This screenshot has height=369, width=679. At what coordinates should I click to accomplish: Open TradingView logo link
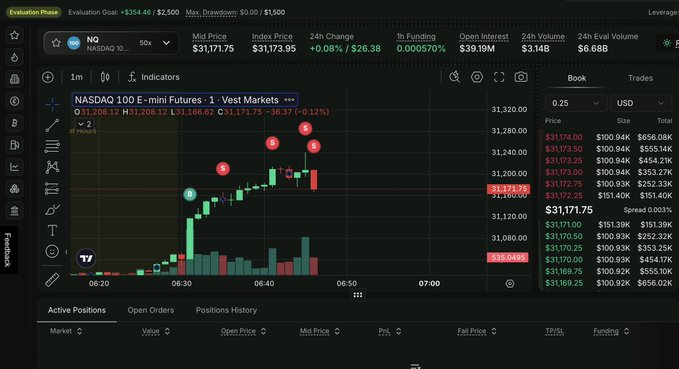[x=86, y=259]
